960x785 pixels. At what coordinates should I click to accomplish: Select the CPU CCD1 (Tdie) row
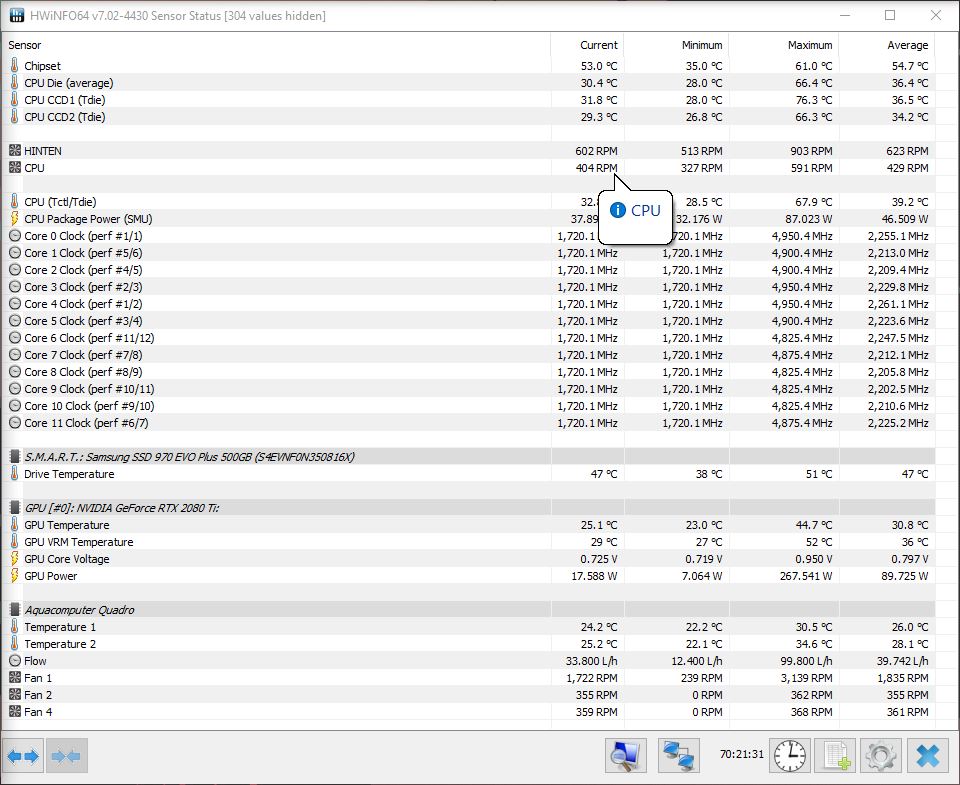[x=468, y=99]
